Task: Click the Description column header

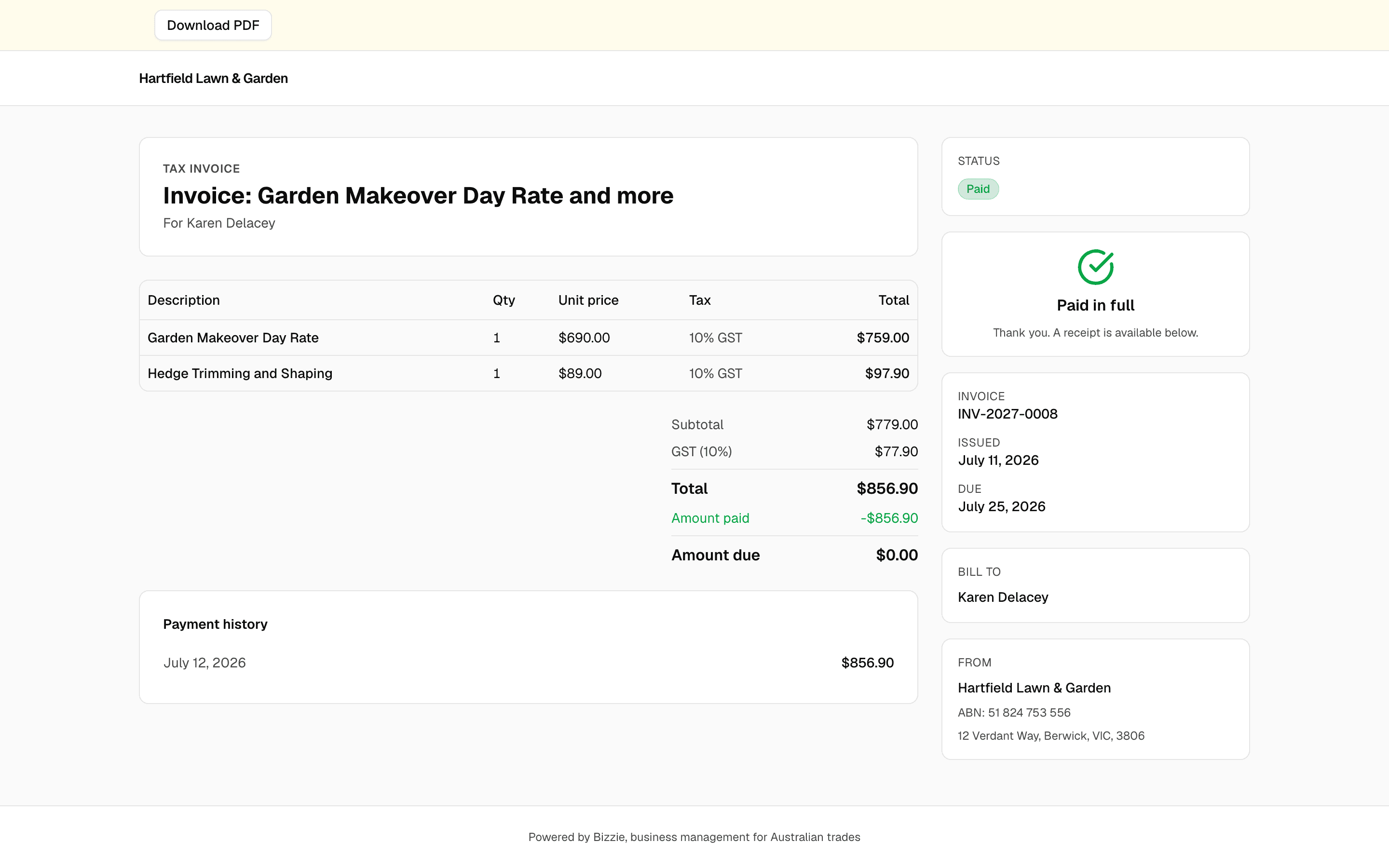Action: pyautogui.click(x=184, y=300)
